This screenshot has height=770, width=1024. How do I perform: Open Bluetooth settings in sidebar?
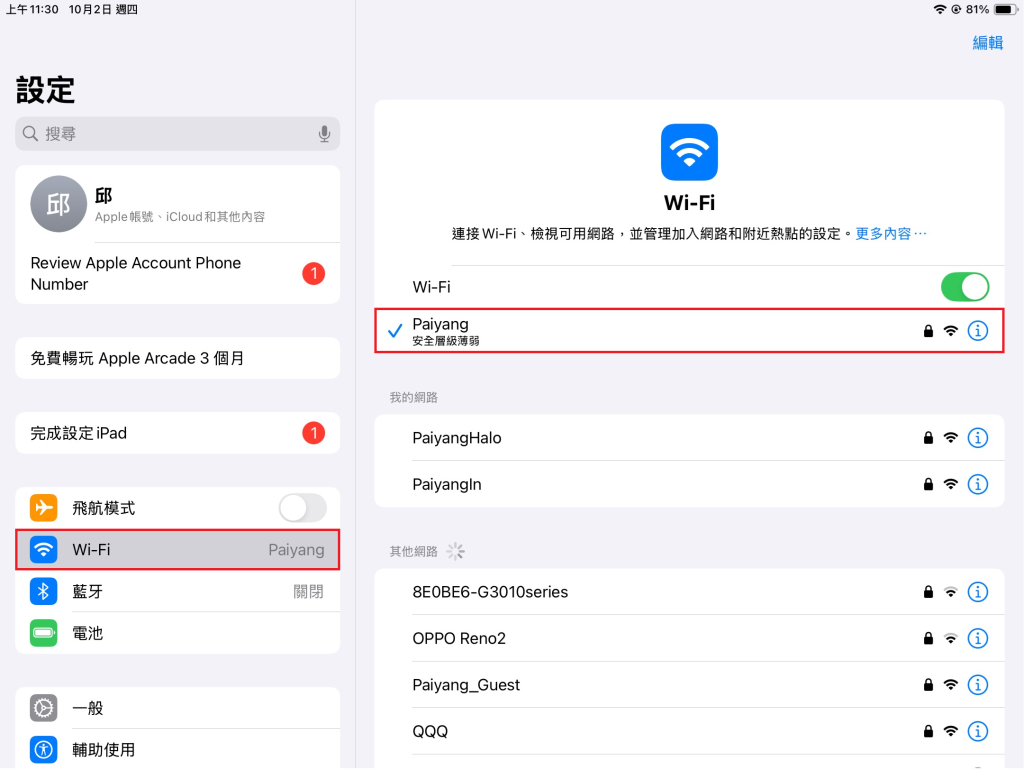coord(177,591)
